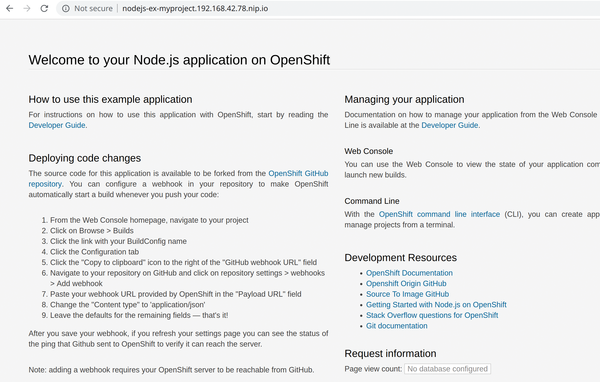Click the Command Line subheading
Viewport: 600px width, 382px height.
[372, 201]
